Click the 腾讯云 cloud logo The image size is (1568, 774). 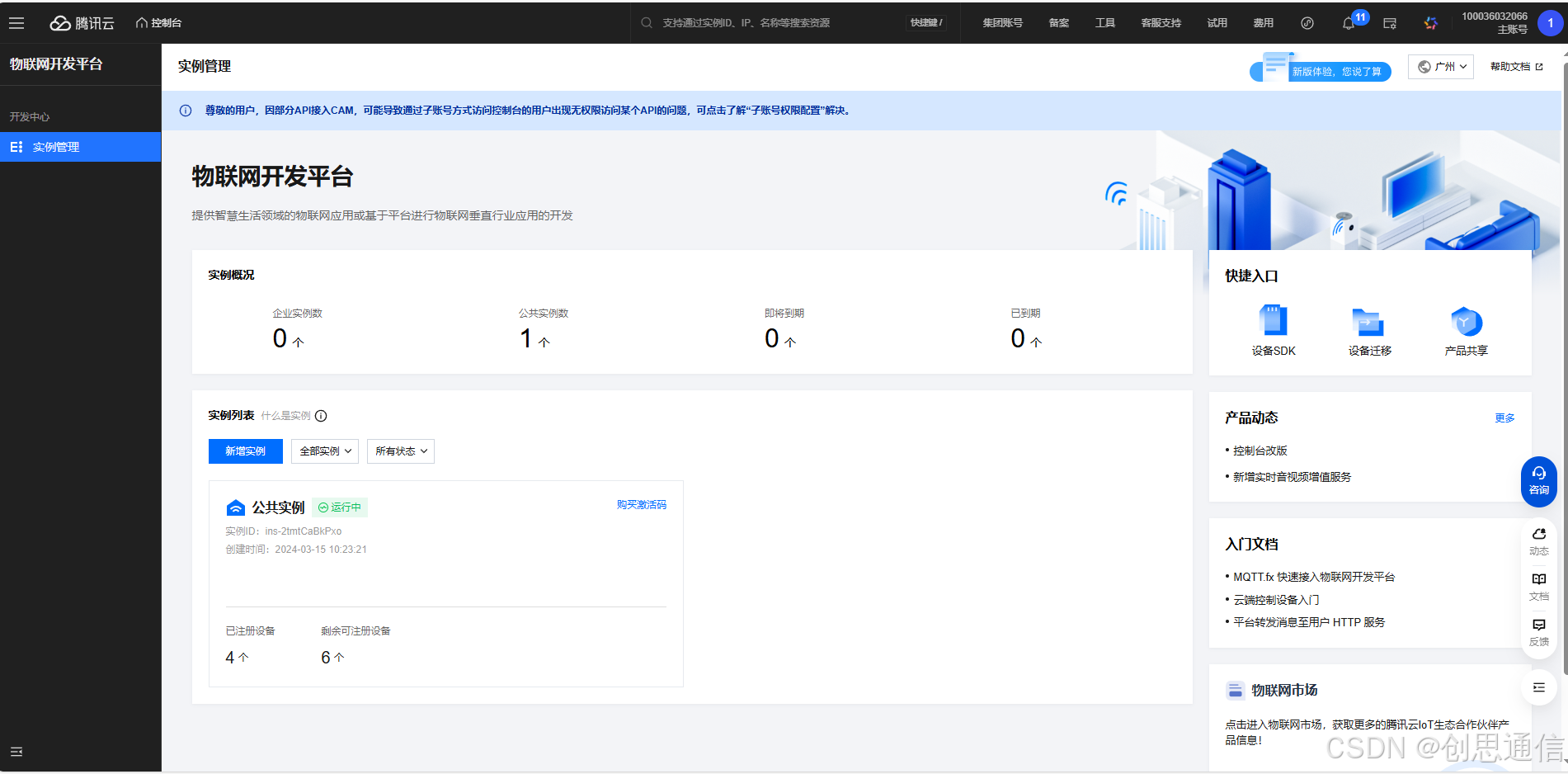82,23
